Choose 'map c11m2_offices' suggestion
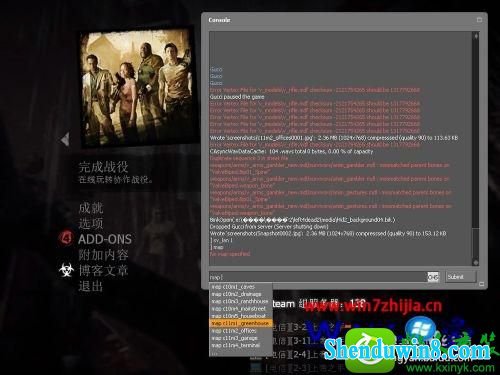The height and width of the screenshot is (375, 500). 241,331
